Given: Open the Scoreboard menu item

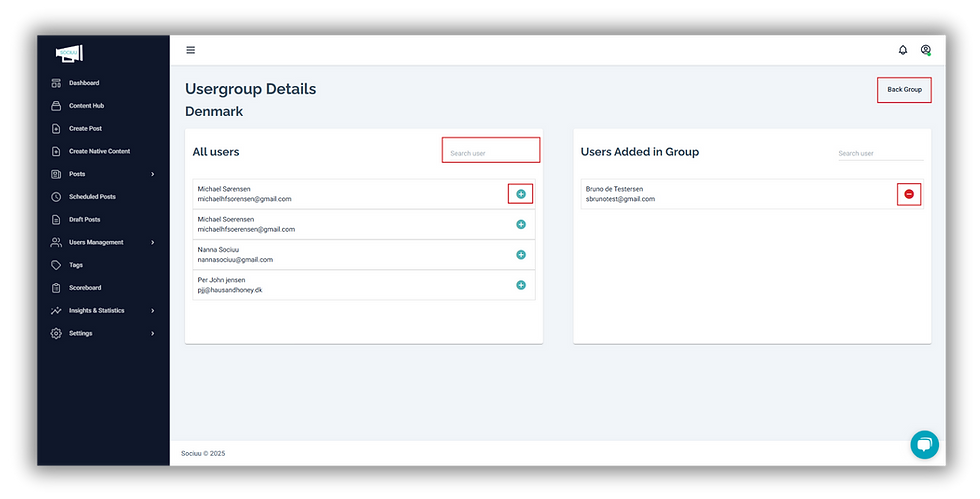Looking at the screenshot, I should pos(85,288).
